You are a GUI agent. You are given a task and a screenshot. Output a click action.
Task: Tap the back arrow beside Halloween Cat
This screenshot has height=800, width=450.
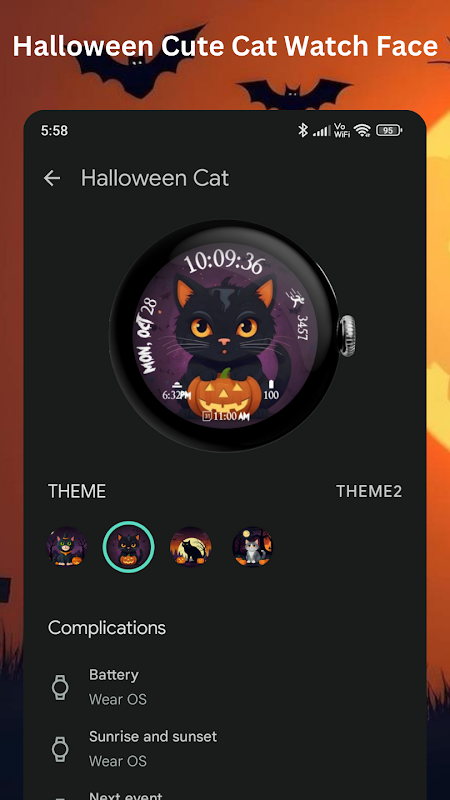click(52, 178)
